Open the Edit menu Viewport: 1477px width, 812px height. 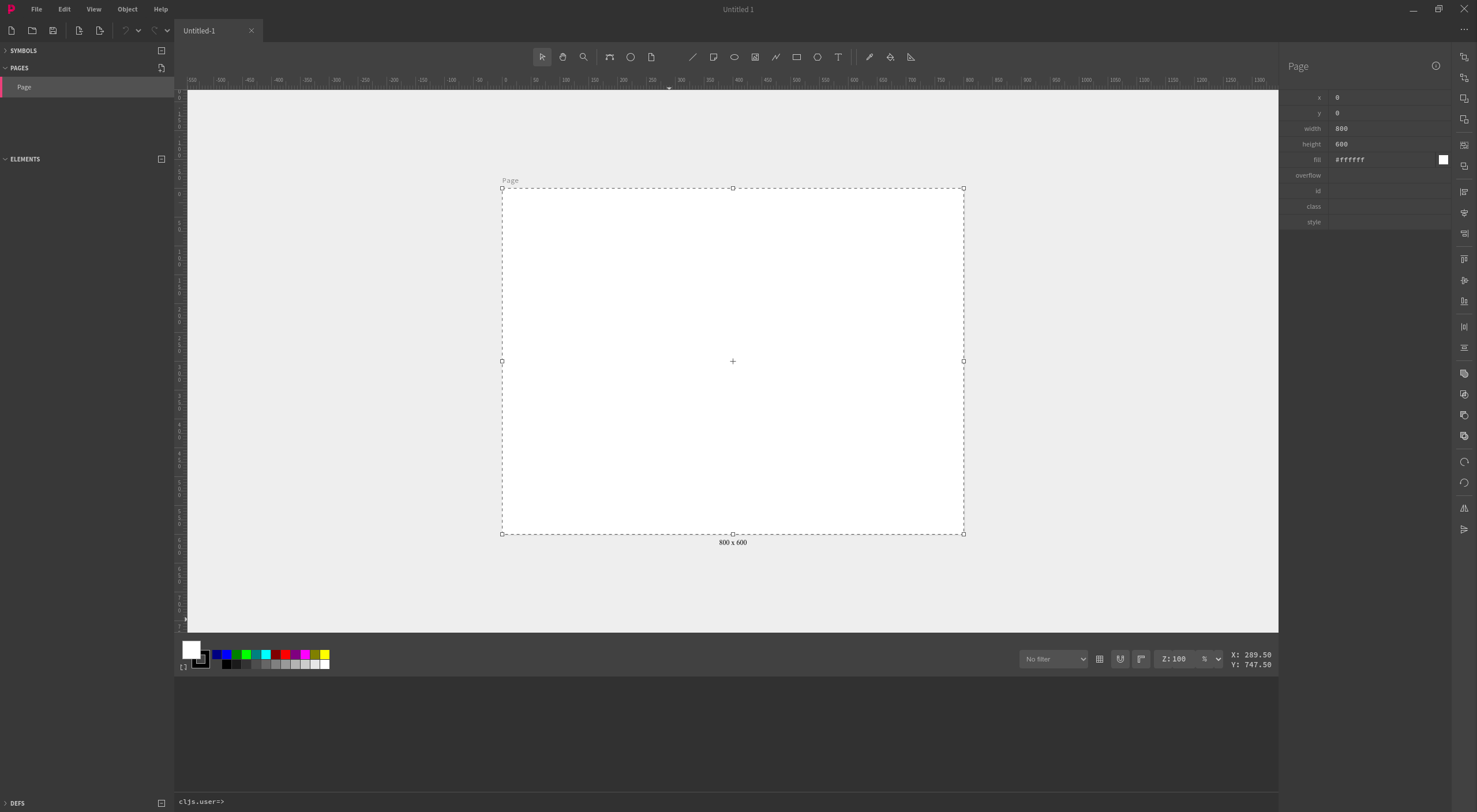tap(65, 9)
